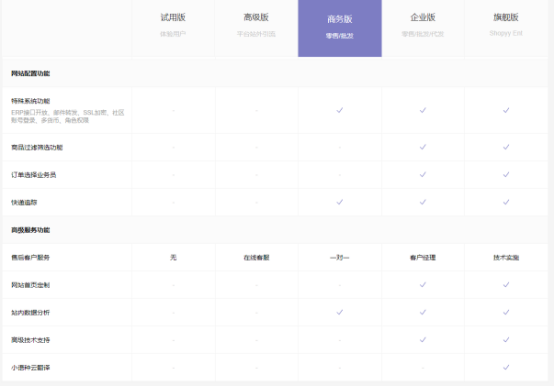Click 企业版 checkmark for 高级技术支持
Image resolution: width=554 pixels, height=387 pixels.
[423, 340]
